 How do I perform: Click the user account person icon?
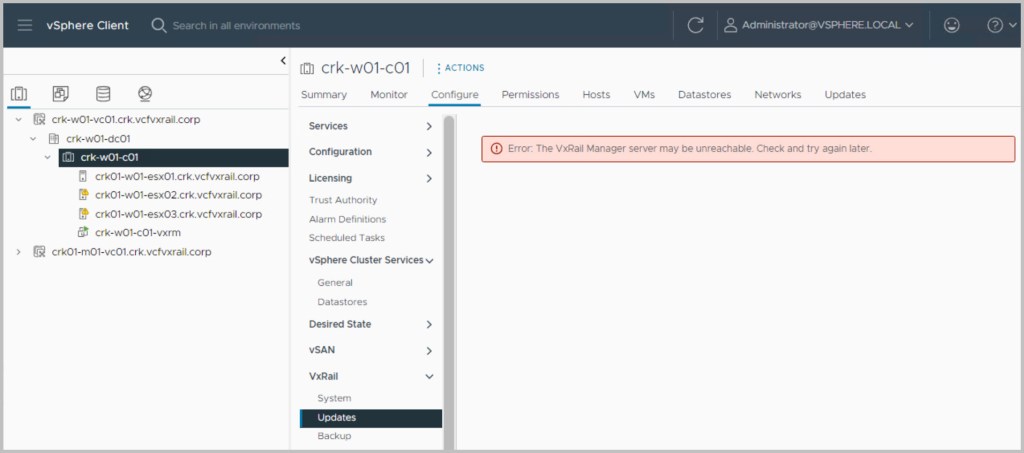[x=731, y=25]
